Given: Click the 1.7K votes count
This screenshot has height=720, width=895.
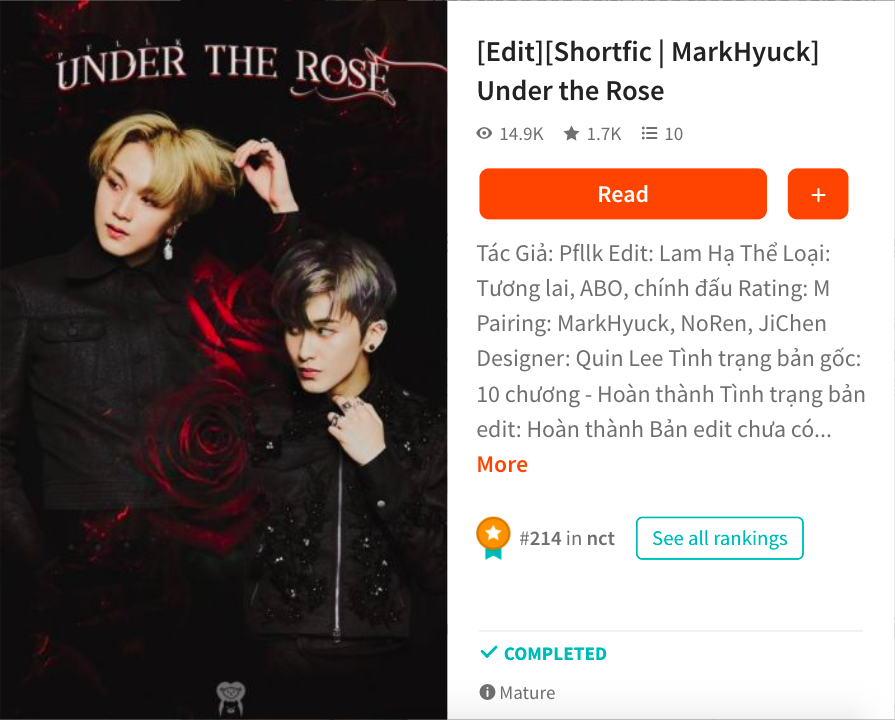Looking at the screenshot, I should [x=603, y=134].
